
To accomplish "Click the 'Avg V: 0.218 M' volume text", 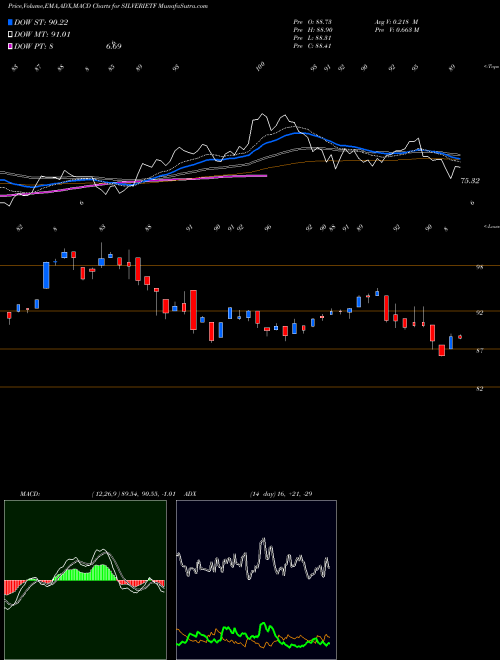I will coord(396,21).
